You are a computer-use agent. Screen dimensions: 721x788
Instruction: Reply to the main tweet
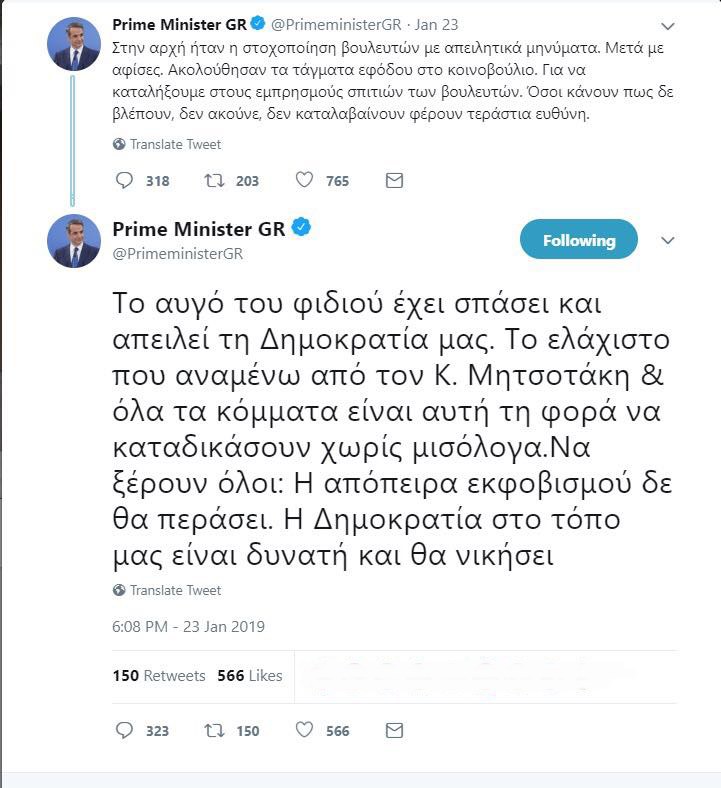125,731
